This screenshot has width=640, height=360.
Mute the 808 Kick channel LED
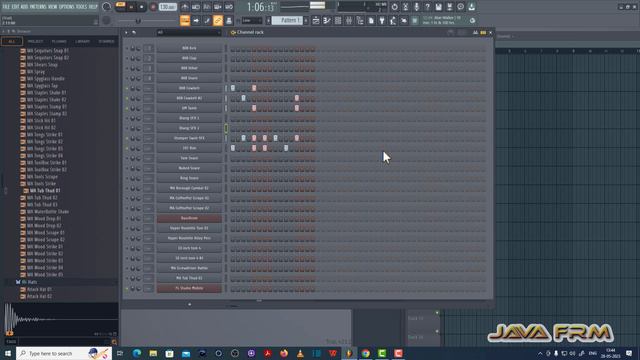point(127,49)
